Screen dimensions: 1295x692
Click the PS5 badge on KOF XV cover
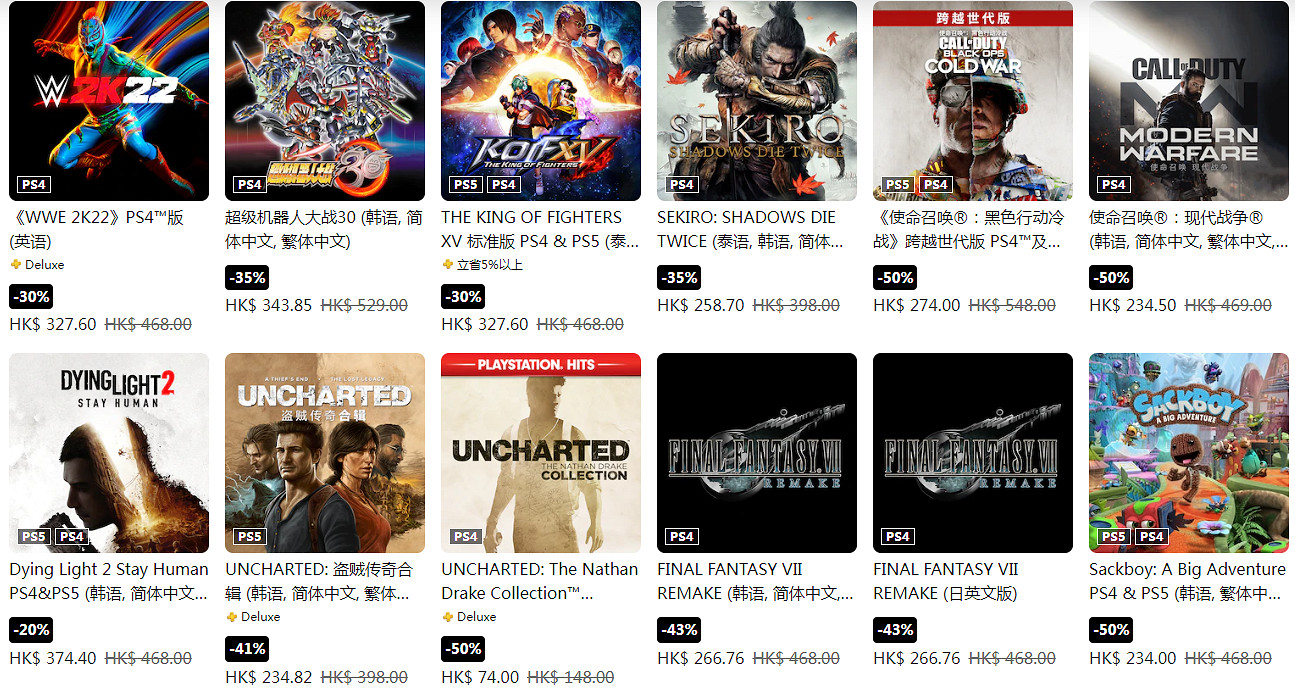[466, 185]
